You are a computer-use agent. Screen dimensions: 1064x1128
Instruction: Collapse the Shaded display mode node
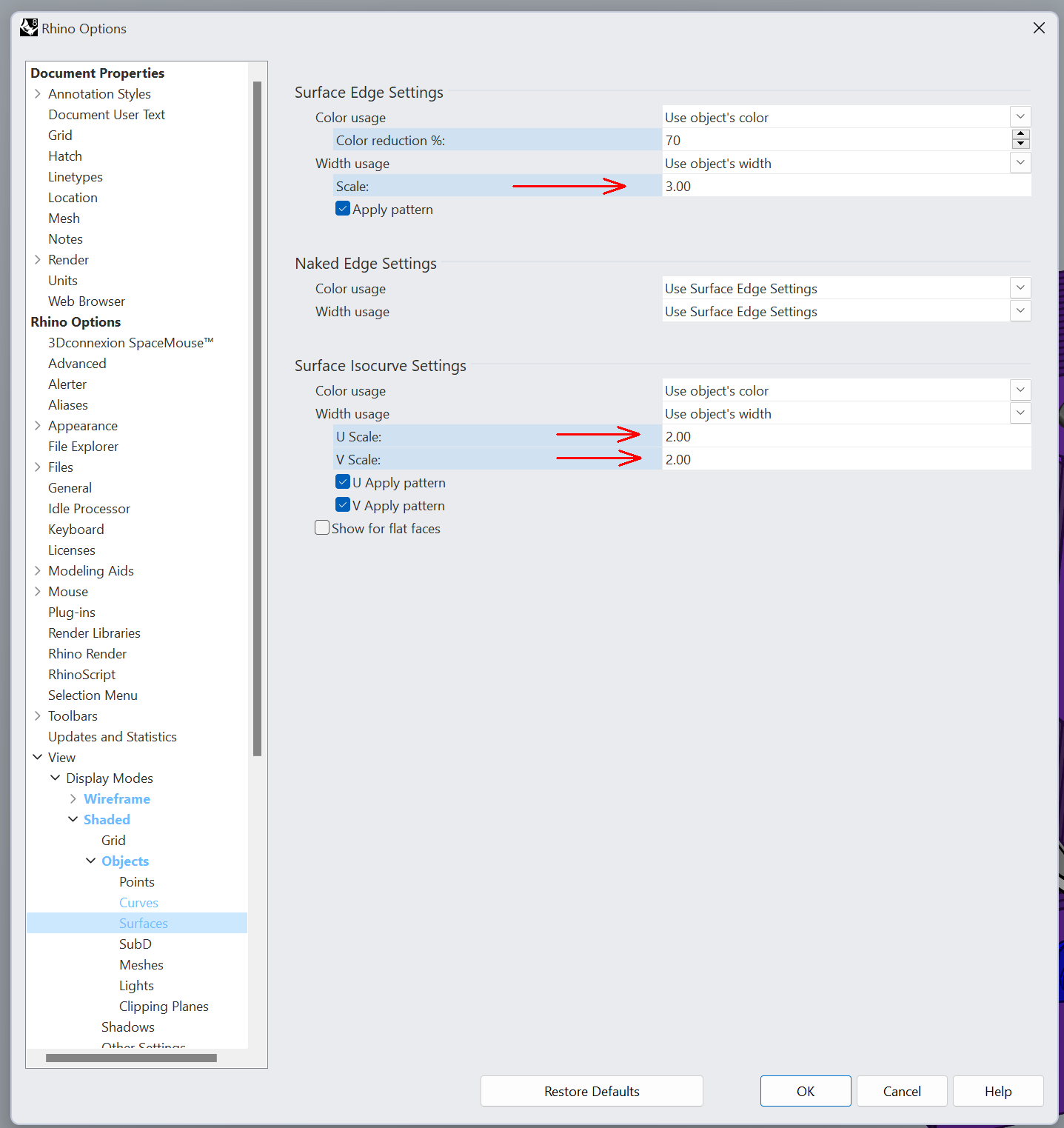point(73,819)
